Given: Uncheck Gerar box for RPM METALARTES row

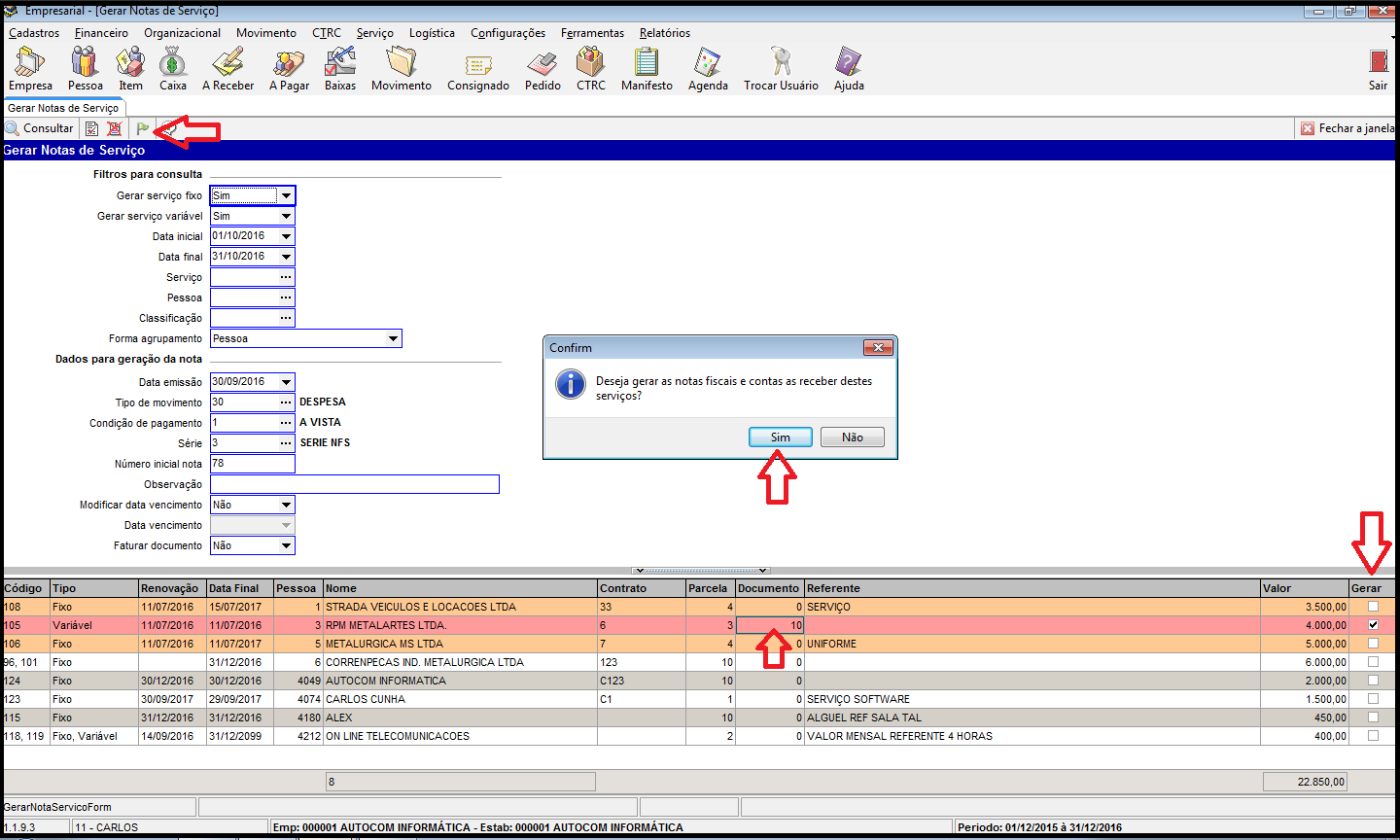Looking at the screenshot, I should [1373, 625].
